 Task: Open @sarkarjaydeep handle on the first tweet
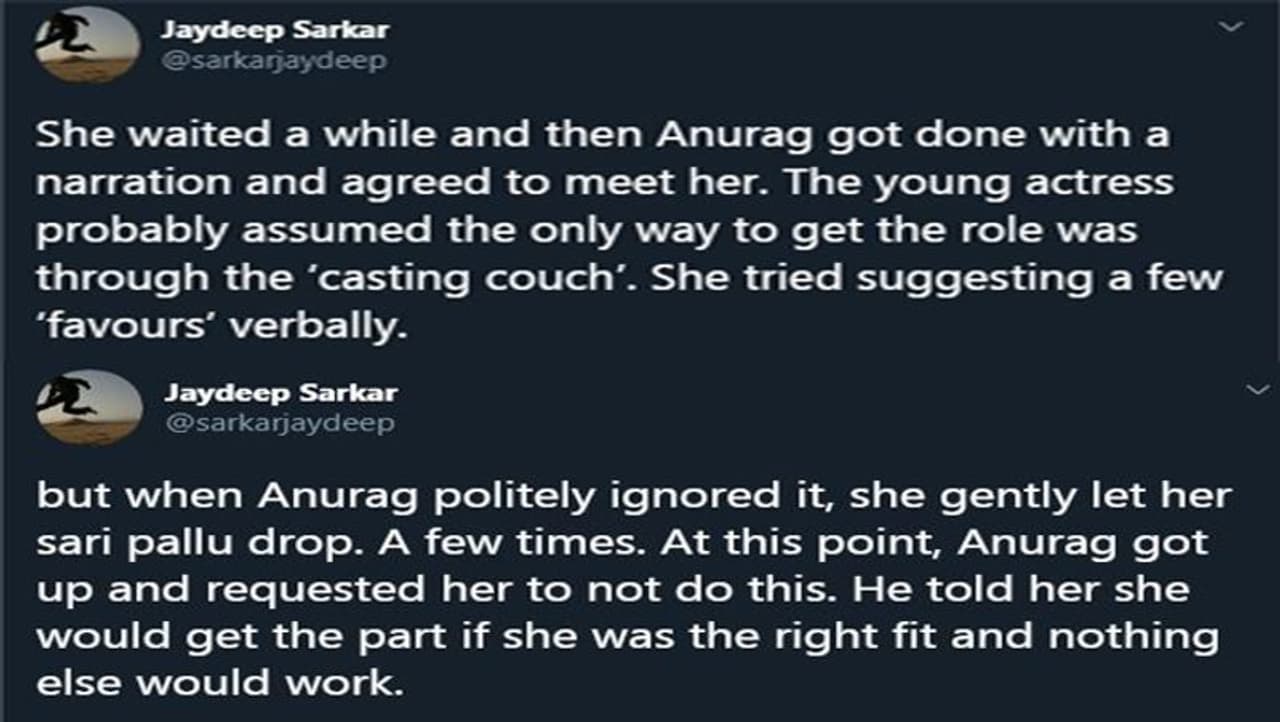[274, 60]
